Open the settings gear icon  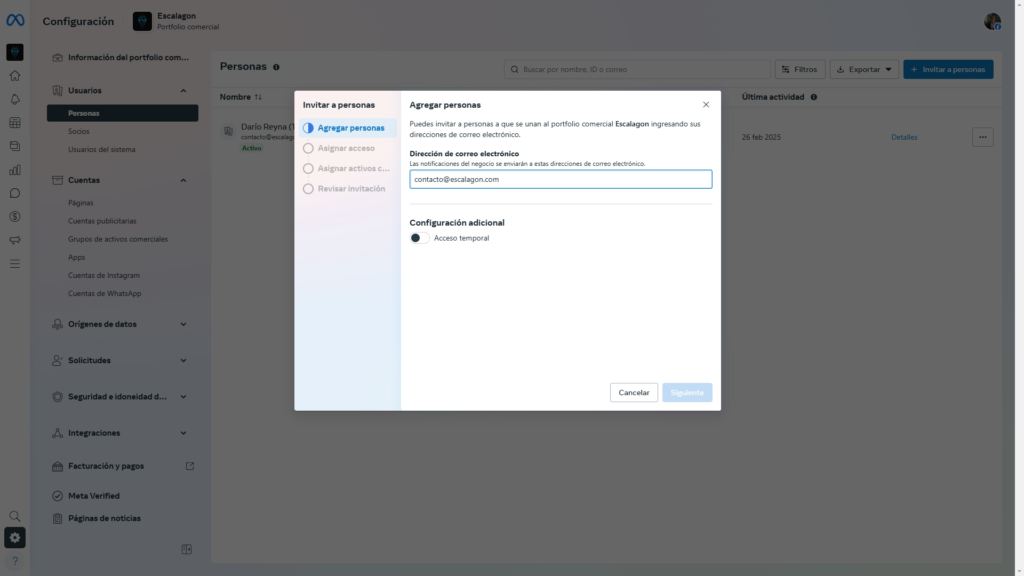(15, 538)
